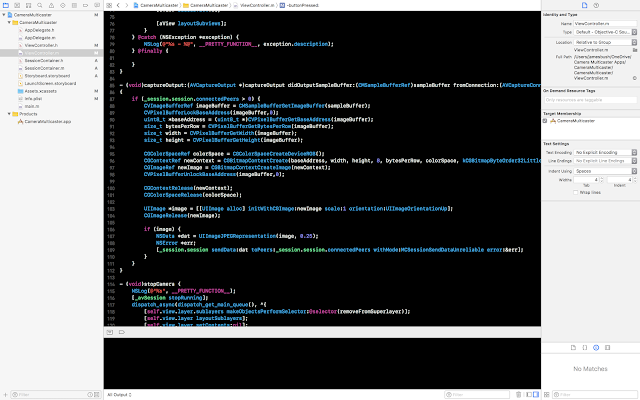Click CameraMulticaster folder in jump bar

206,5
